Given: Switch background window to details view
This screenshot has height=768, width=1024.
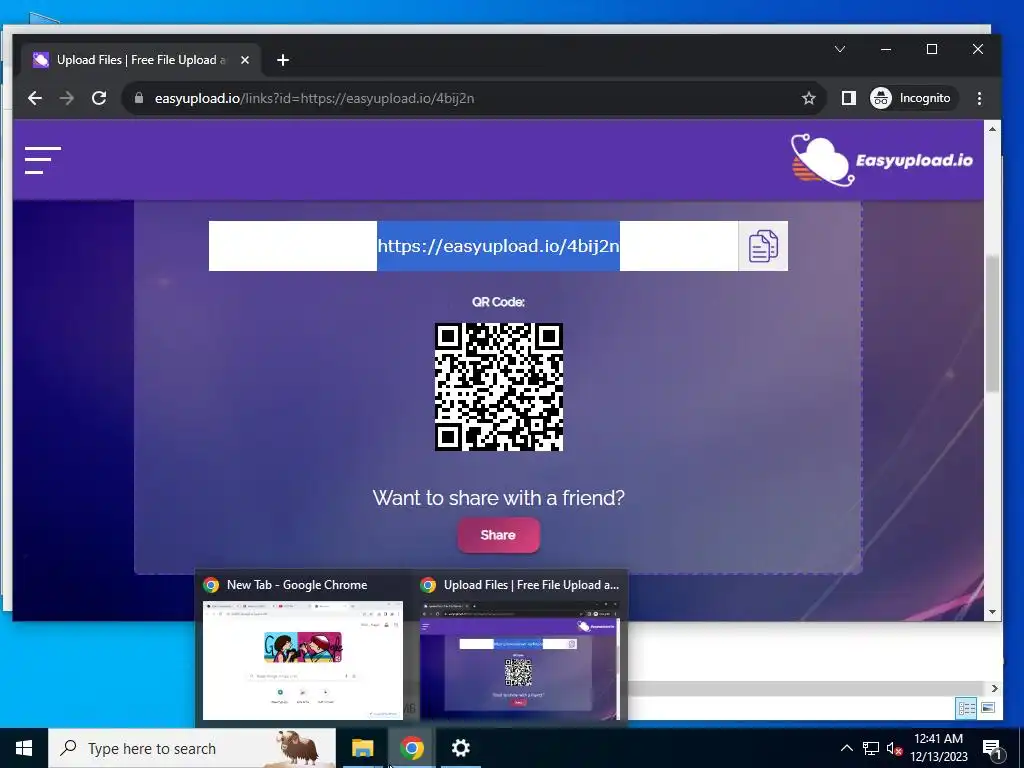Looking at the screenshot, I should pyautogui.click(x=966, y=708).
